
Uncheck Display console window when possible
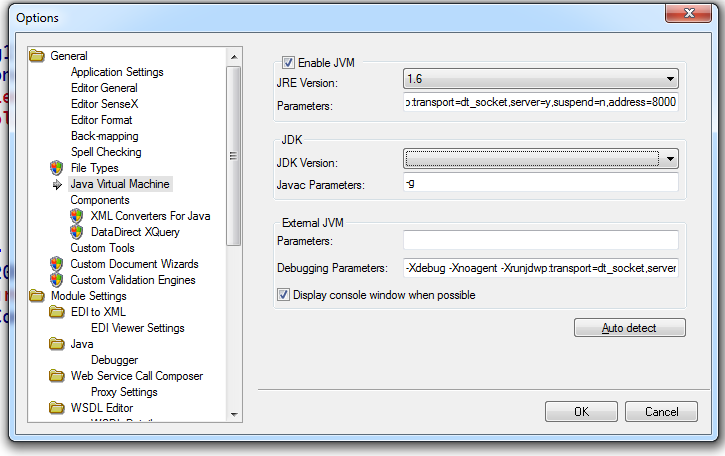click(284, 295)
